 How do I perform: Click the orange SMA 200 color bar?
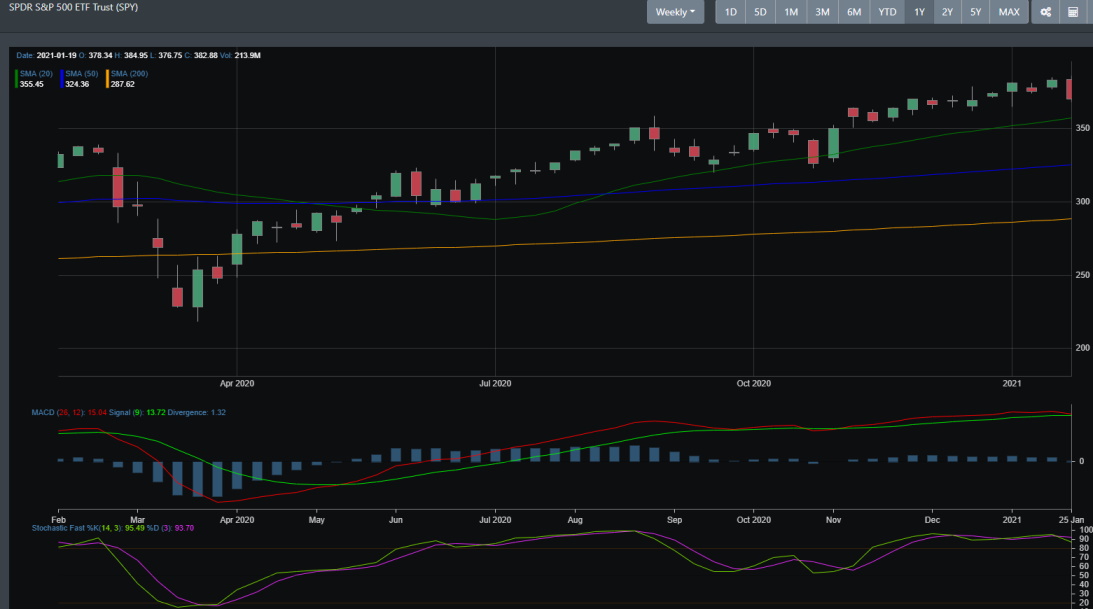tap(107, 79)
